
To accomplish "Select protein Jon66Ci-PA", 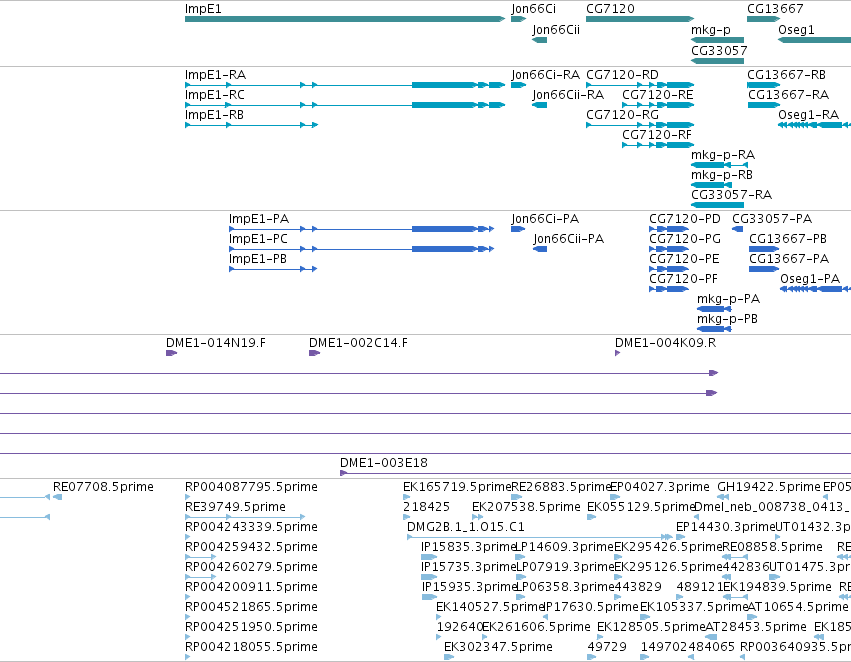I will 545,219.
